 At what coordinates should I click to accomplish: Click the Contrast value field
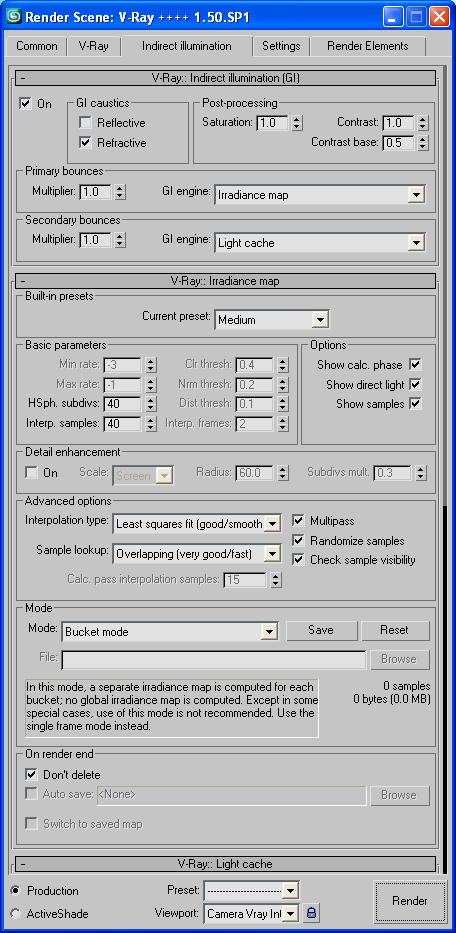pos(399,123)
